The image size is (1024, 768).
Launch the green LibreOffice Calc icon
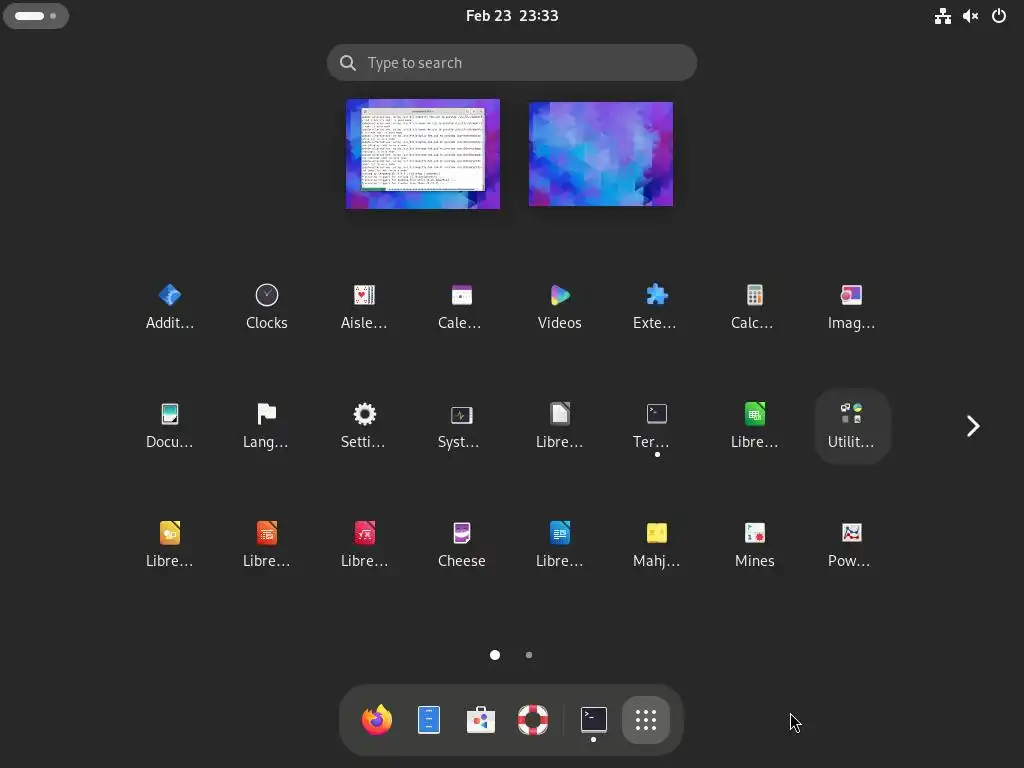tap(754, 425)
